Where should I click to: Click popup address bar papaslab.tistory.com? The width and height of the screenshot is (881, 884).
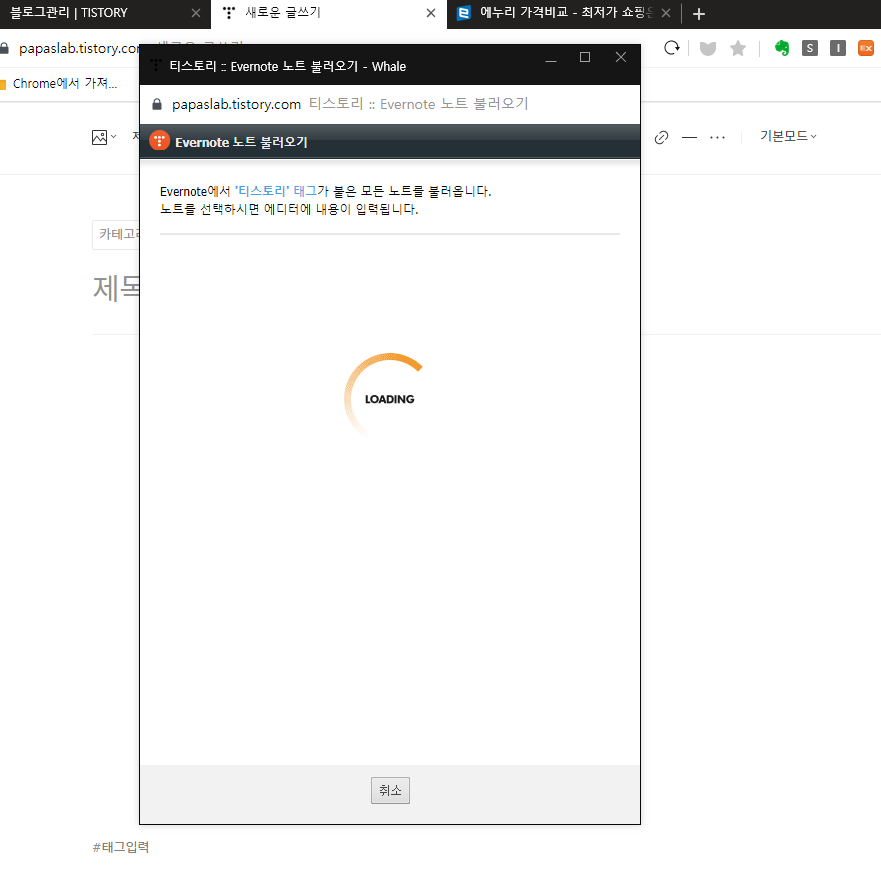click(236, 104)
